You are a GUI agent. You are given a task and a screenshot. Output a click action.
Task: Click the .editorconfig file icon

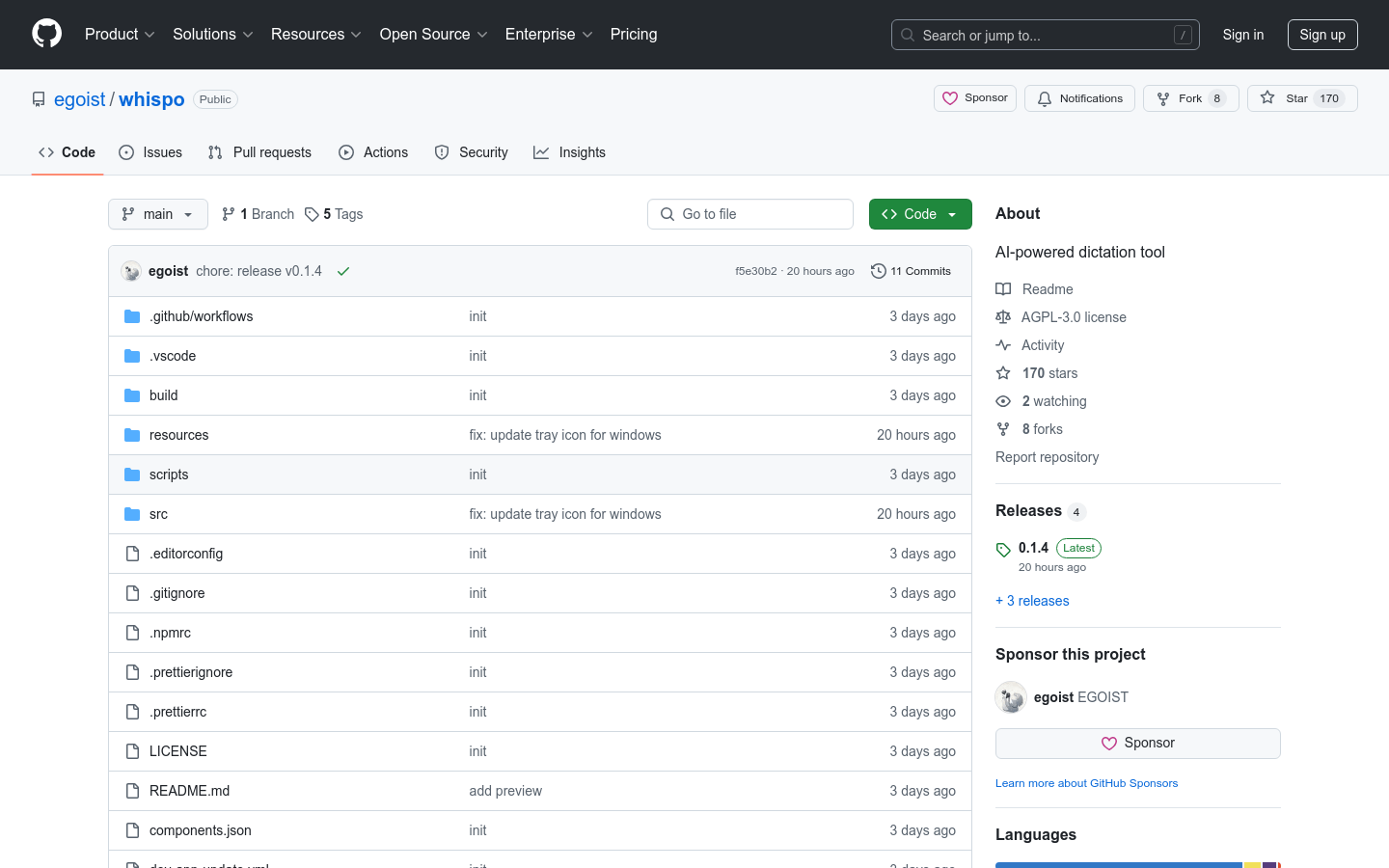[132, 554]
